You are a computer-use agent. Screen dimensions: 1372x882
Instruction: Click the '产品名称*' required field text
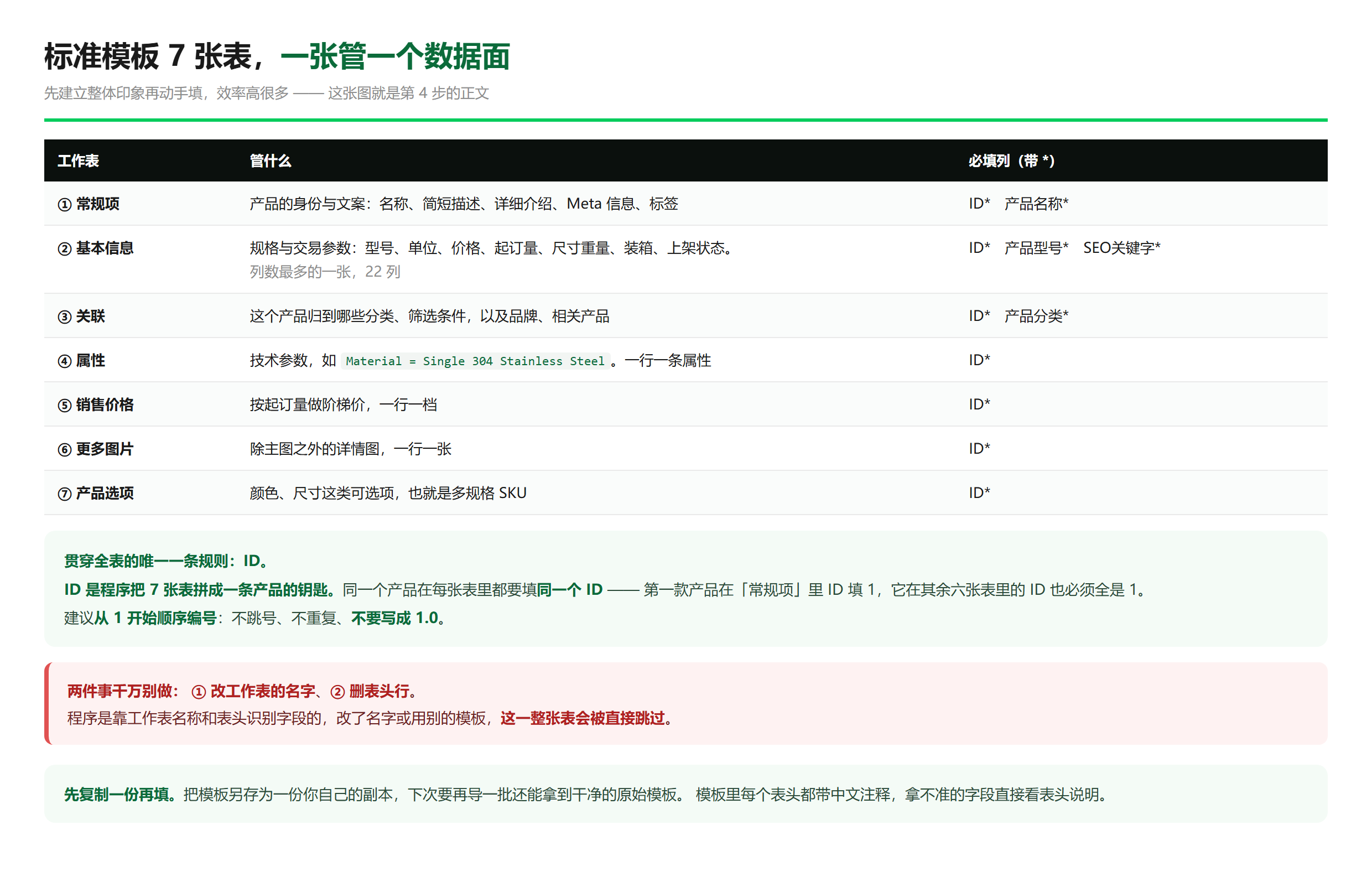(1036, 203)
